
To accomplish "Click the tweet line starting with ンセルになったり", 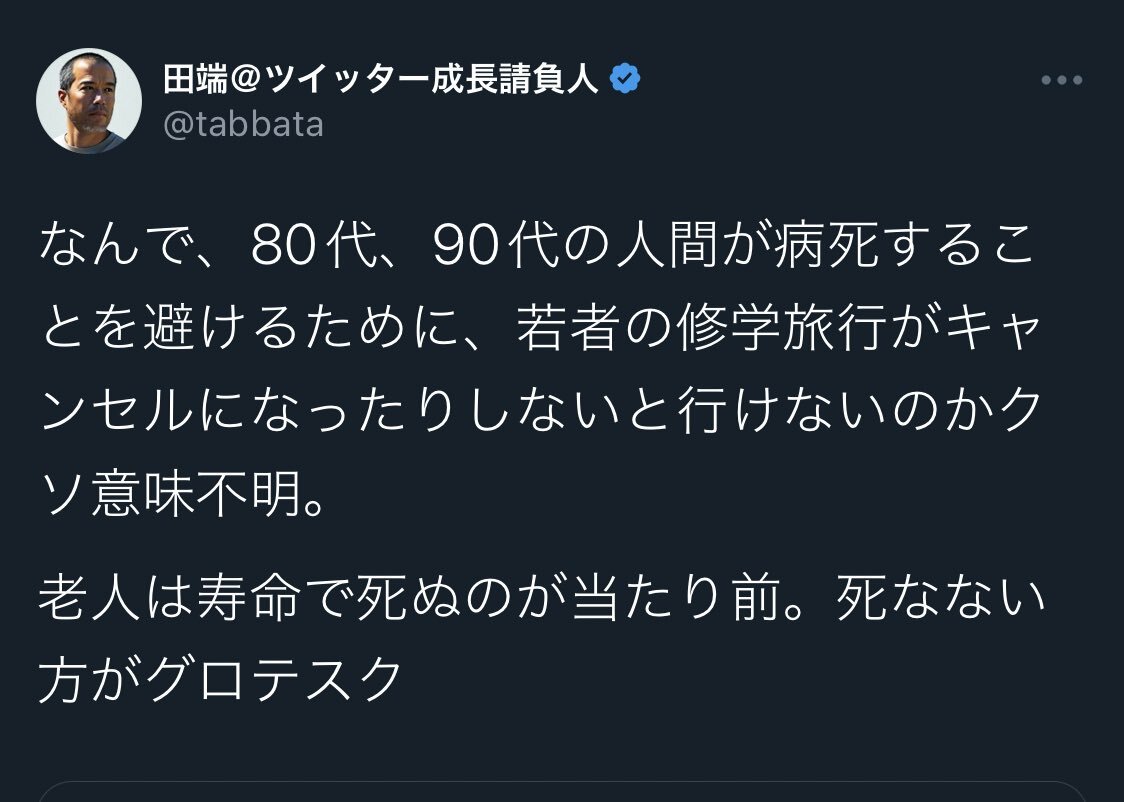I will 537,415.
